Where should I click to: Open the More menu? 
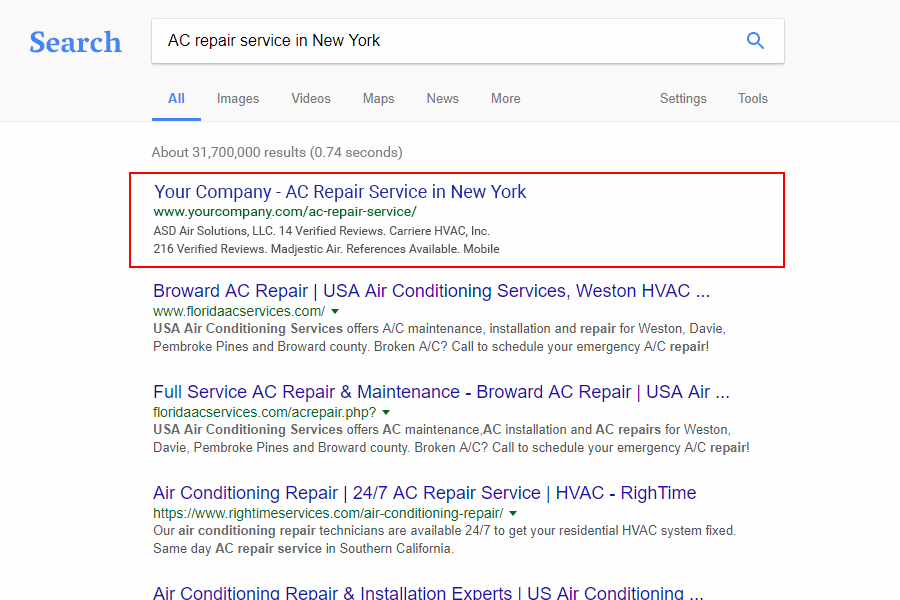[505, 98]
